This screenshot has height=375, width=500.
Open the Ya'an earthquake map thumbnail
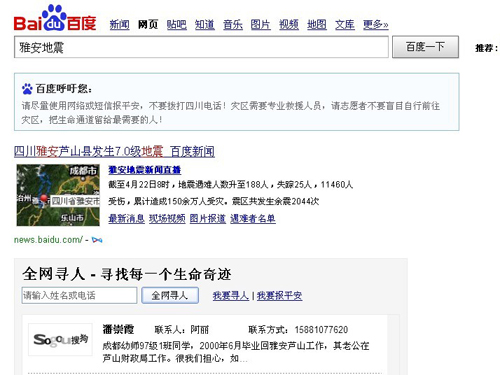tap(58, 195)
